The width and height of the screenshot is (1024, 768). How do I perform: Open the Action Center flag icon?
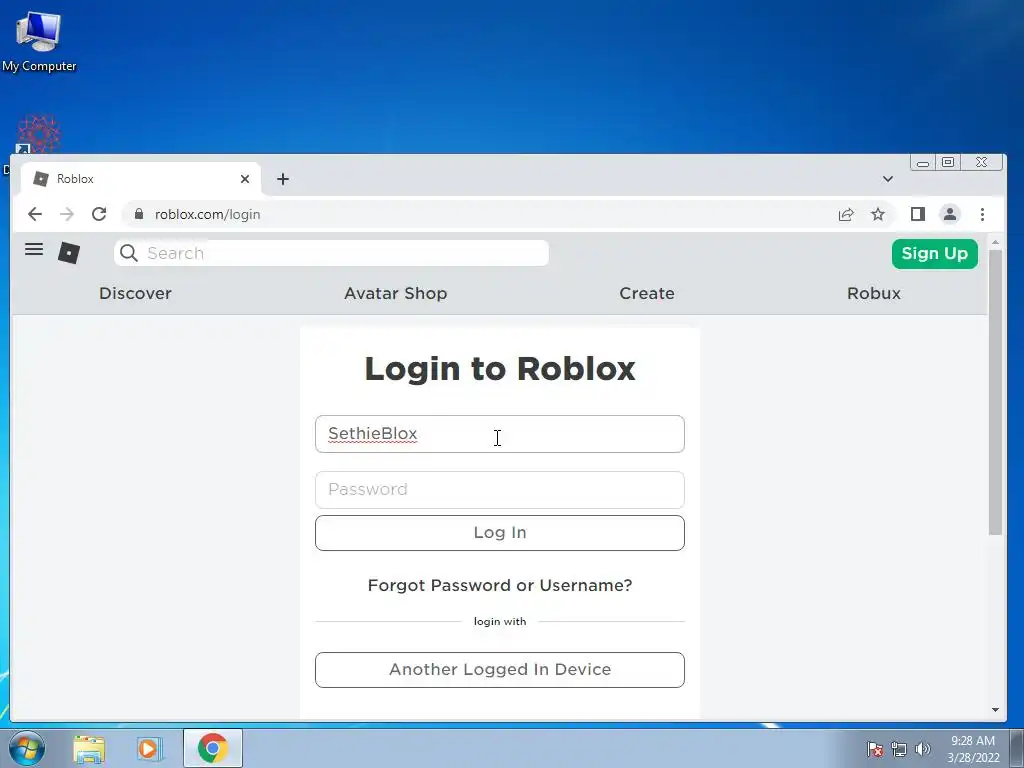tap(874, 749)
